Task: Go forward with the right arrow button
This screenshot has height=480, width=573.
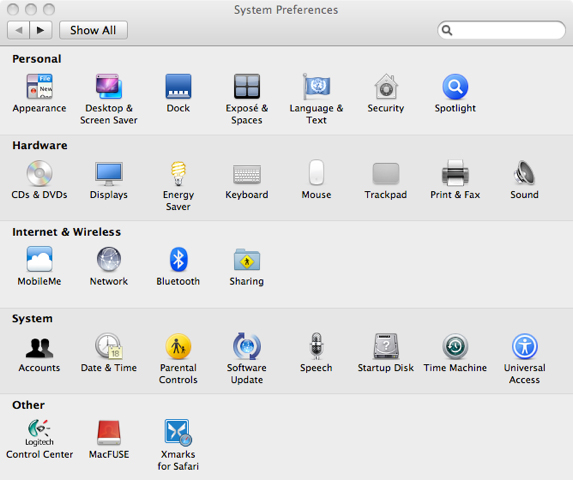Action: pyautogui.click(x=41, y=30)
